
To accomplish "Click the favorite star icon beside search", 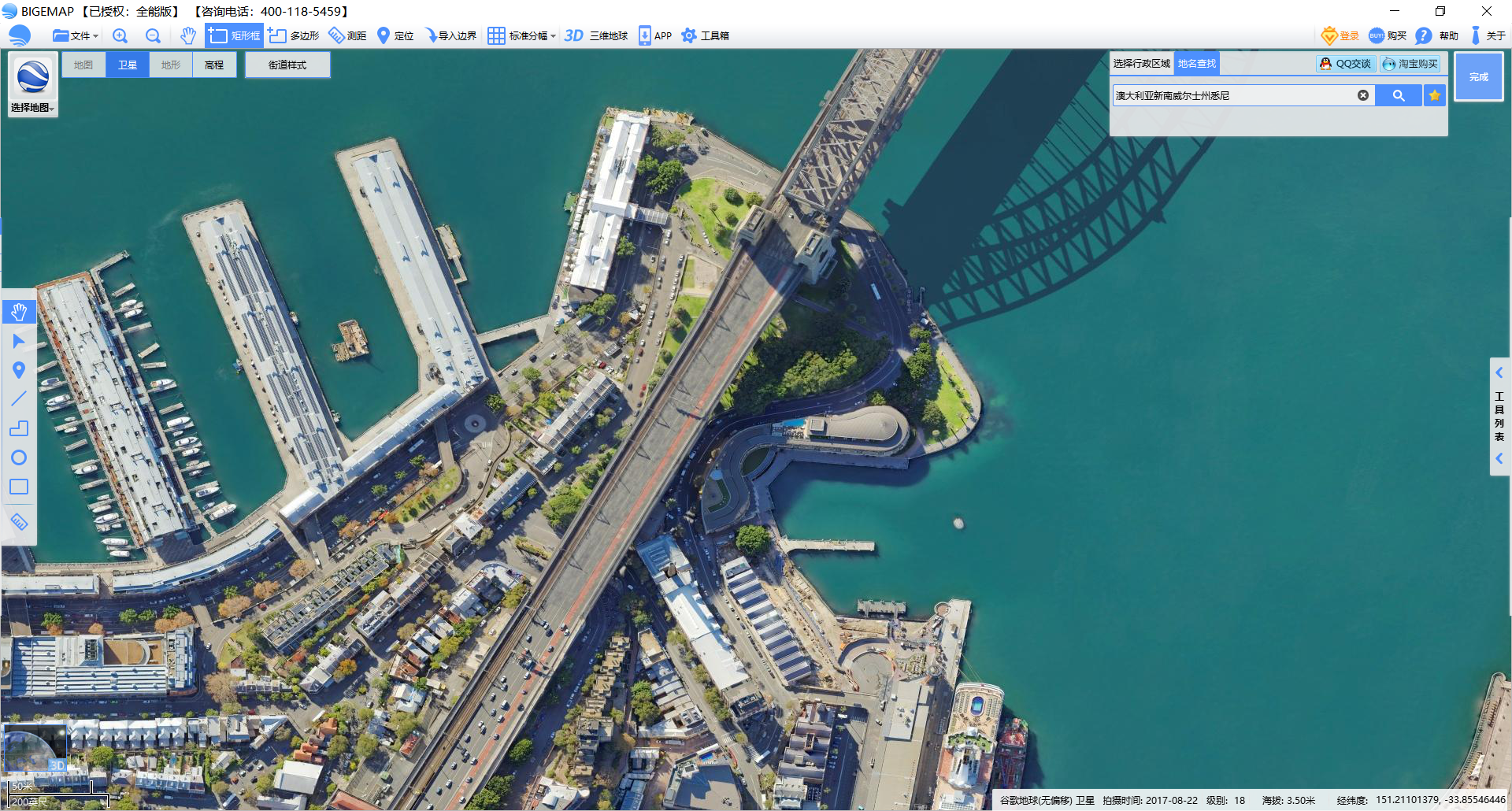I will (1435, 95).
